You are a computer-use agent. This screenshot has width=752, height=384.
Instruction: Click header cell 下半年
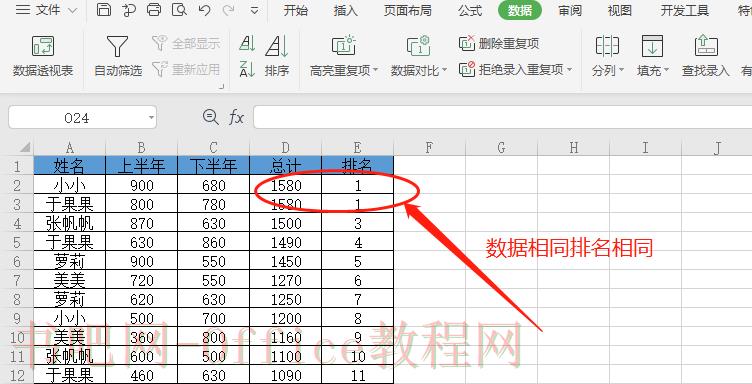[x=213, y=165]
